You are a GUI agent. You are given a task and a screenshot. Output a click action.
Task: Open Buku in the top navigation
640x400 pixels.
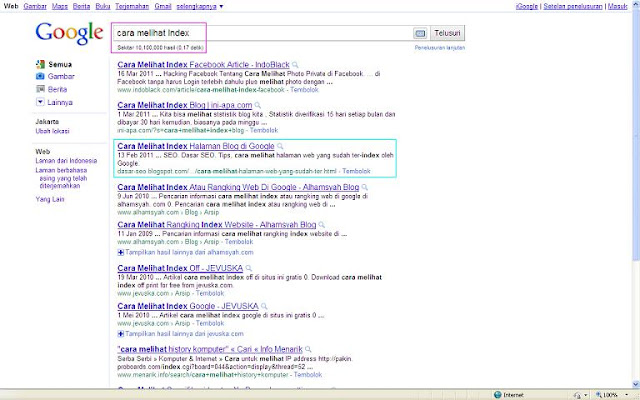point(103,7)
